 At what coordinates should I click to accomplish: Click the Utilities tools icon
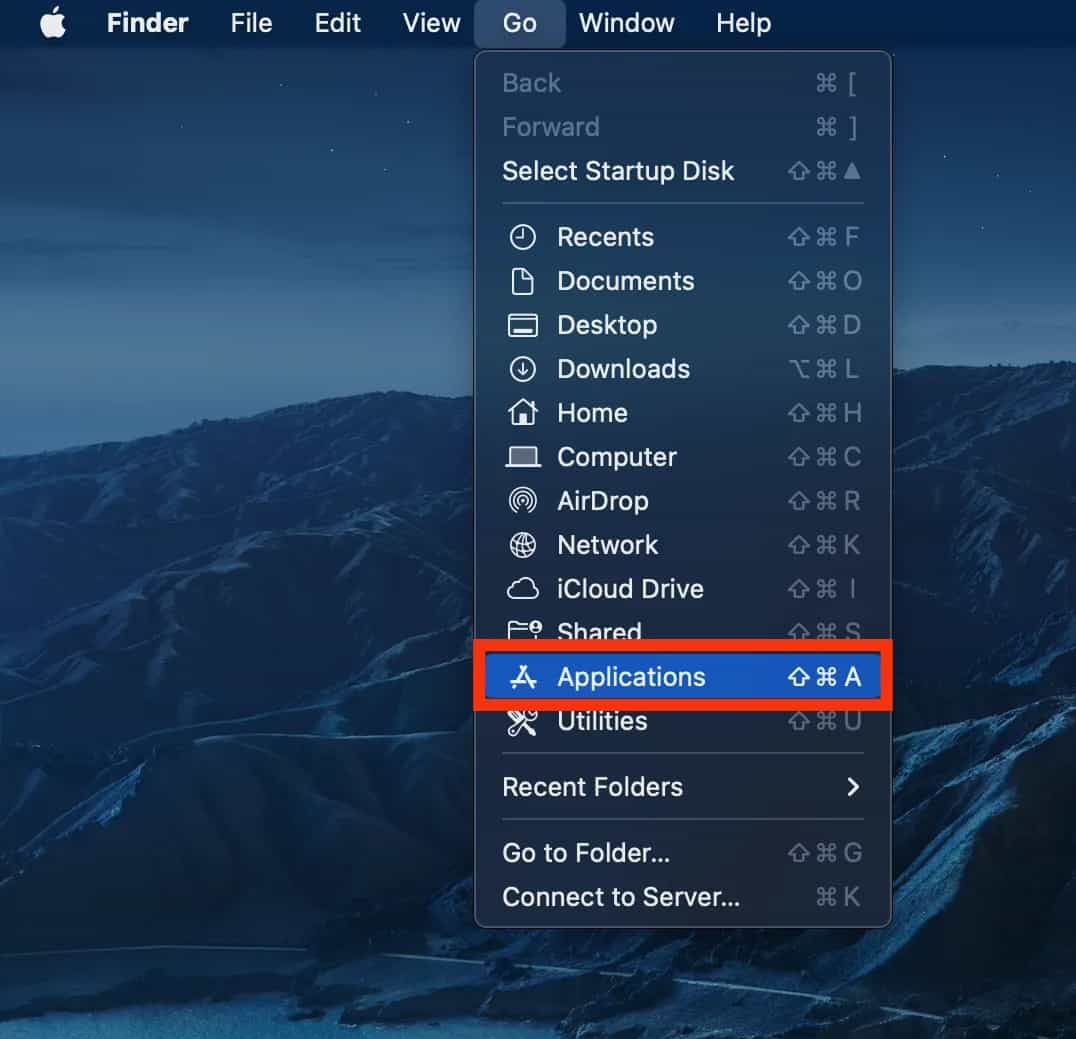tap(522, 721)
